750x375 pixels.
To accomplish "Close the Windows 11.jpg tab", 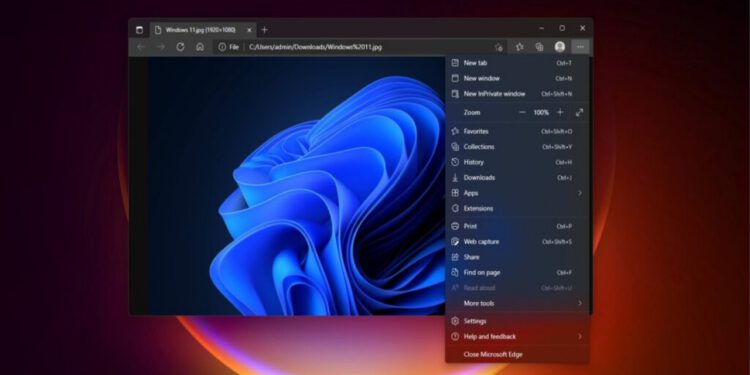I will pyautogui.click(x=249, y=30).
